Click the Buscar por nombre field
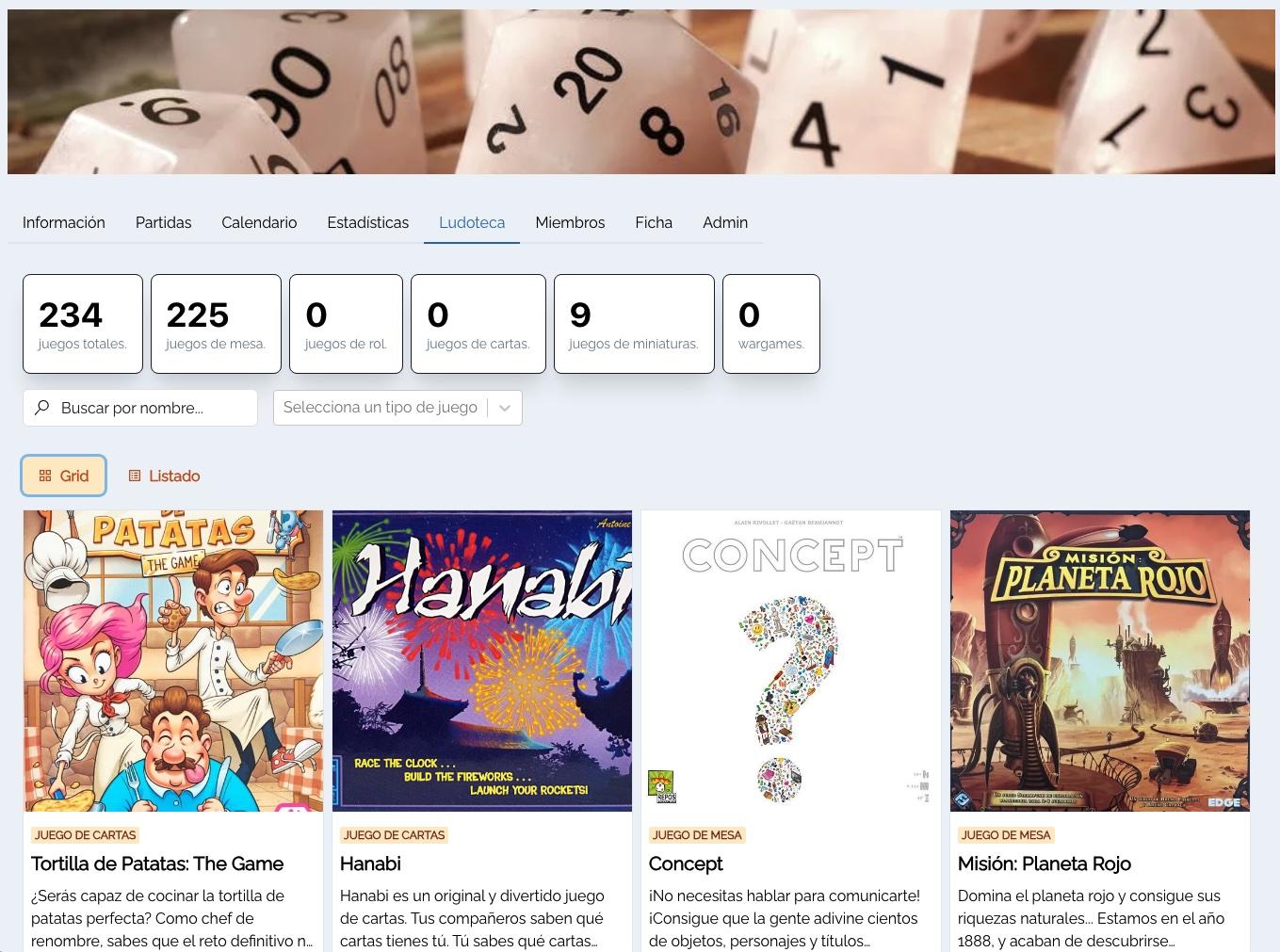This screenshot has height=952, width=1280. (x=140, y=408)
